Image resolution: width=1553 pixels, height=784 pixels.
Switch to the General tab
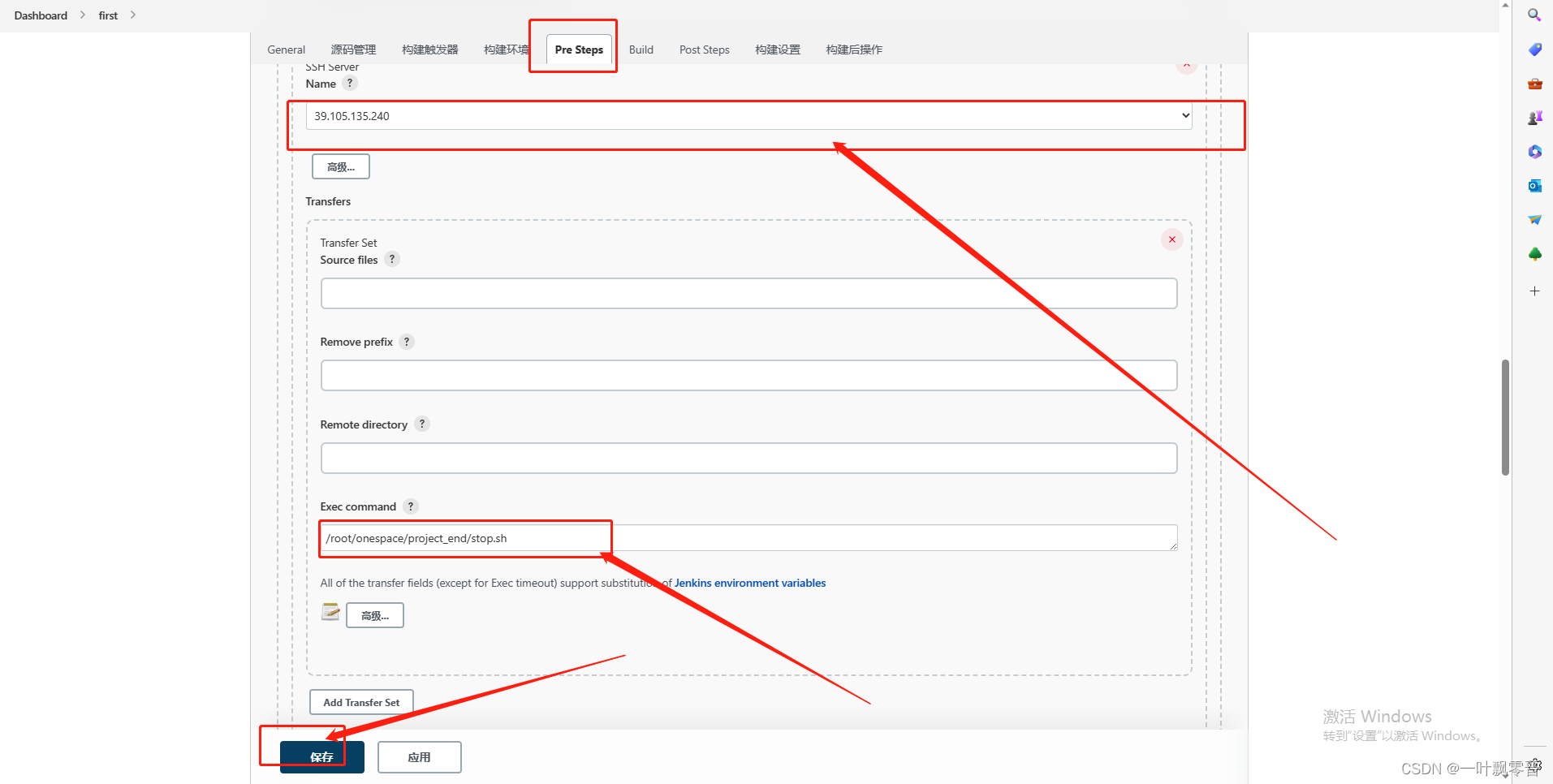(x=286, y=50)
